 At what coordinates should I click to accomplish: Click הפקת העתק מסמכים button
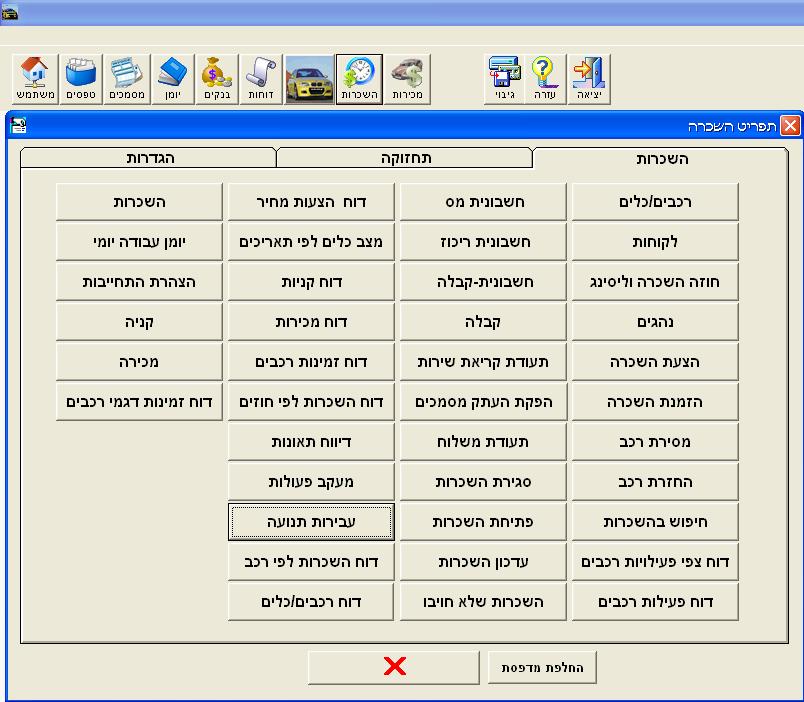click(x=483, y=402)
